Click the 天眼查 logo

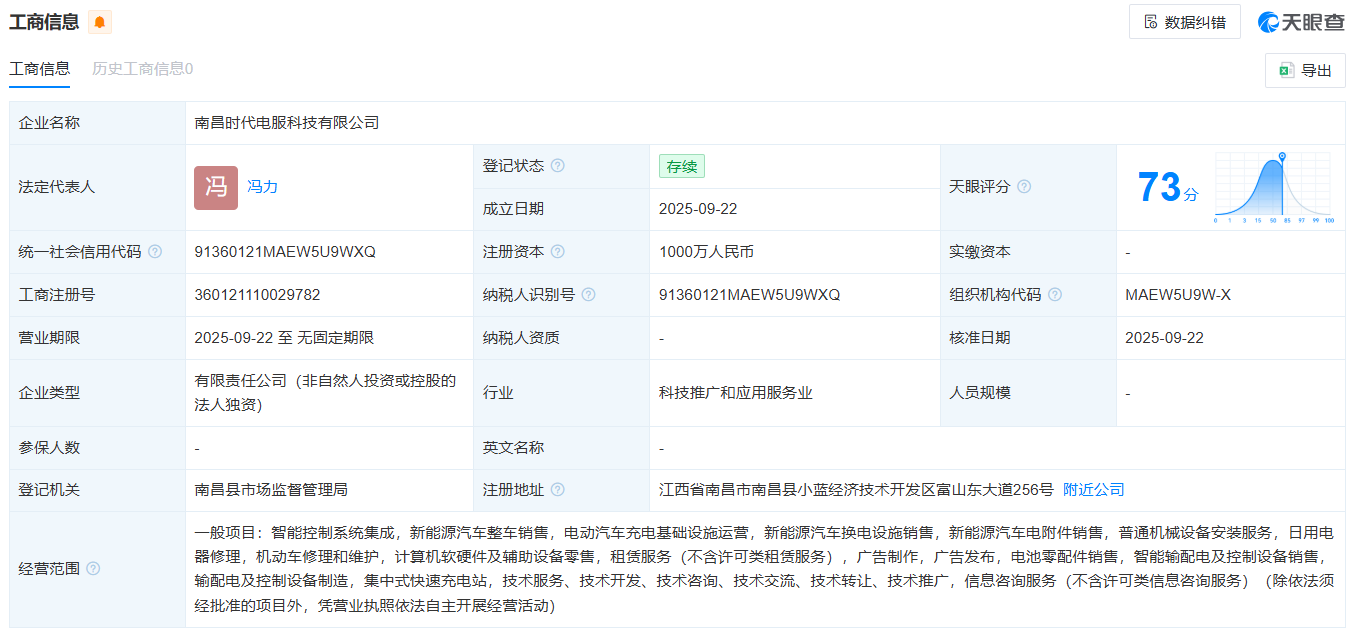(1301, 22)
